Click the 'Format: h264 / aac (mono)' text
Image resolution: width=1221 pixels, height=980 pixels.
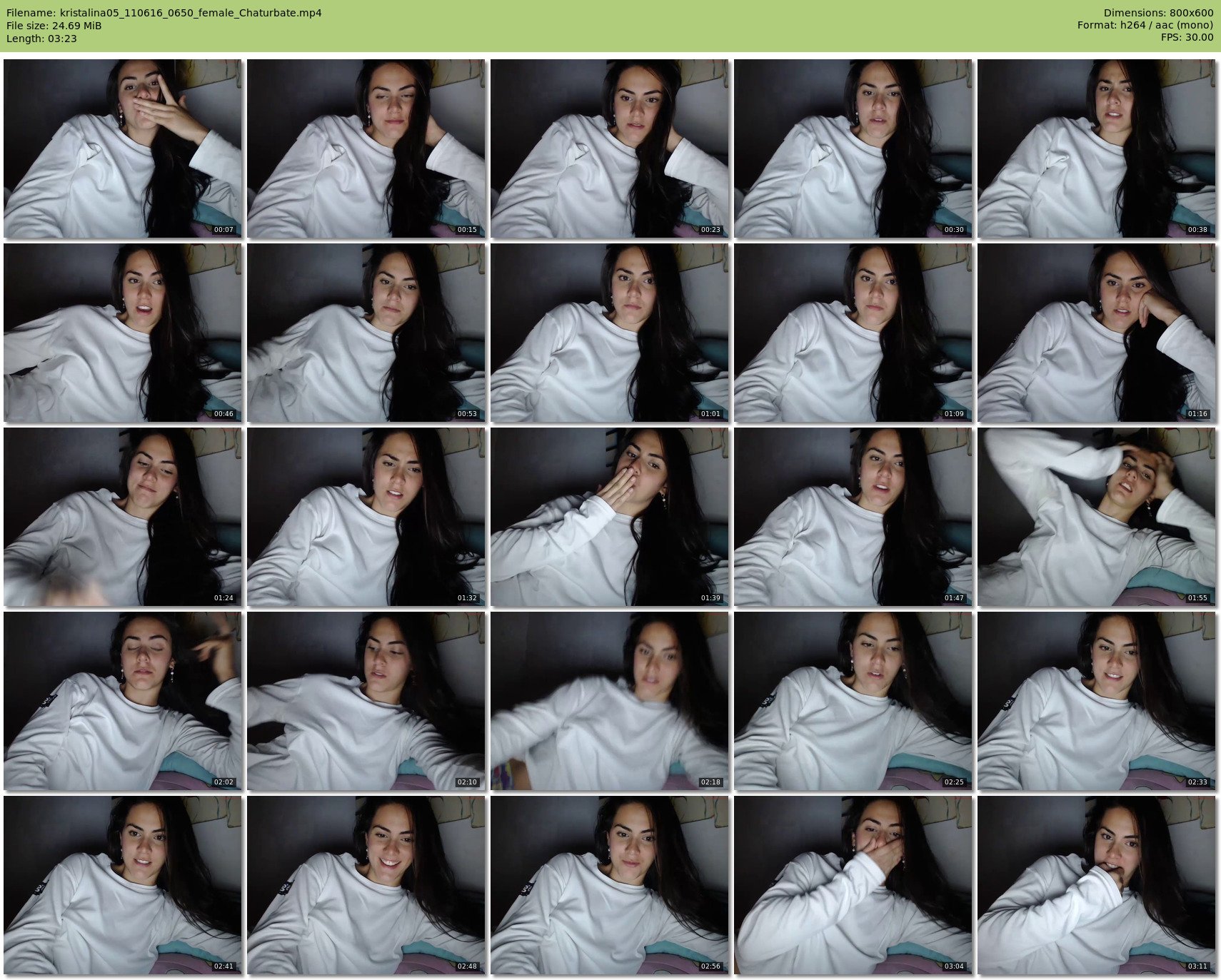[x=1145, y=26]
